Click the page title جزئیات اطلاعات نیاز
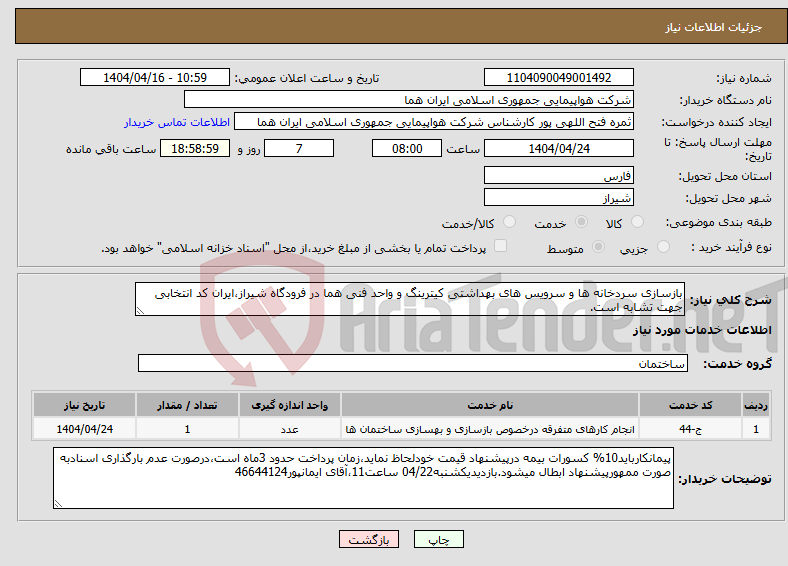The image size is (788, 566). (x=714, y=27)
